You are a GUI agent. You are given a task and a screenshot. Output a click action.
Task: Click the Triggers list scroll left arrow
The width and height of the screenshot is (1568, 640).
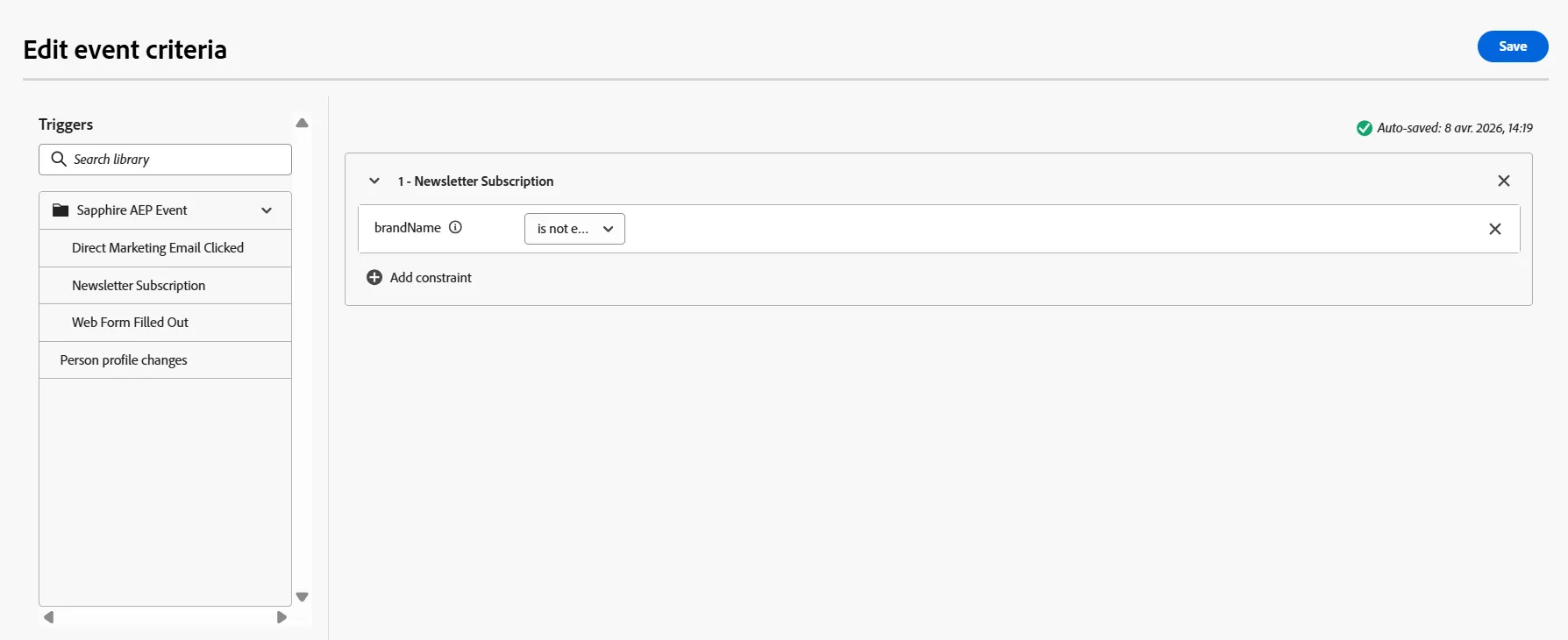tap(49, 617)
